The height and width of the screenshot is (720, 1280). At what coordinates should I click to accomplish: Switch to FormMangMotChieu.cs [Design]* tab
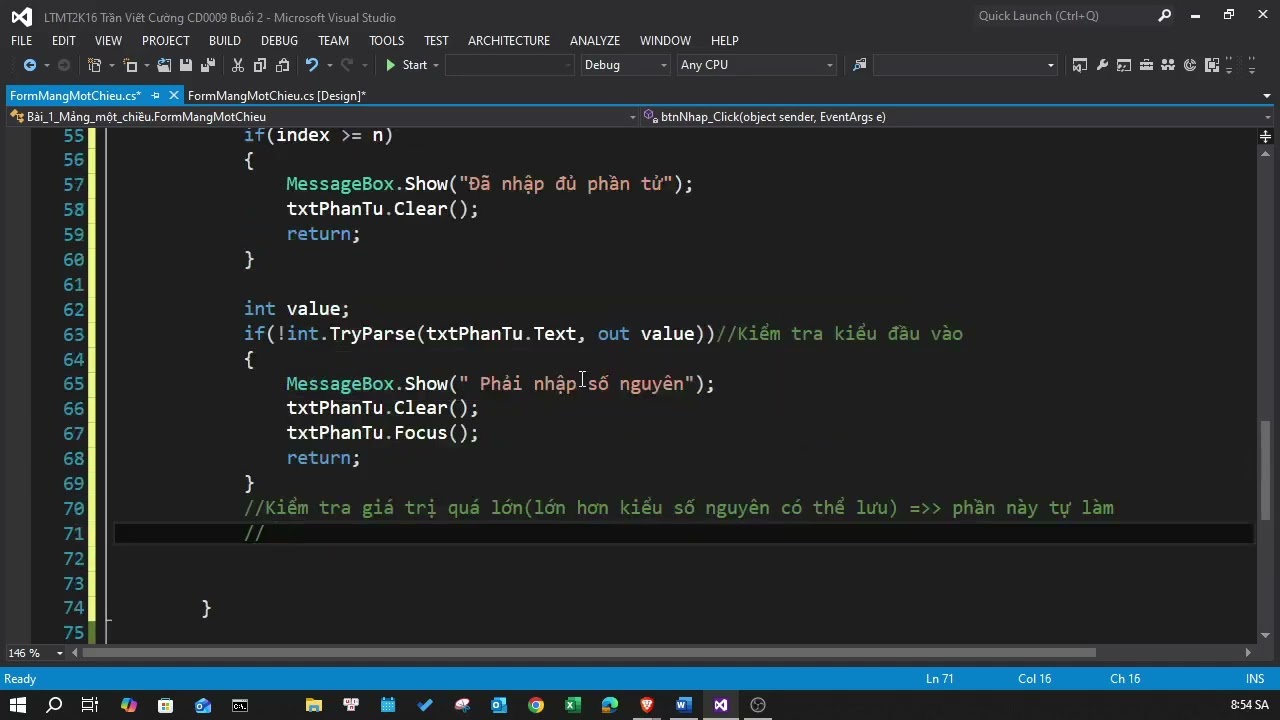pos(277,96)
